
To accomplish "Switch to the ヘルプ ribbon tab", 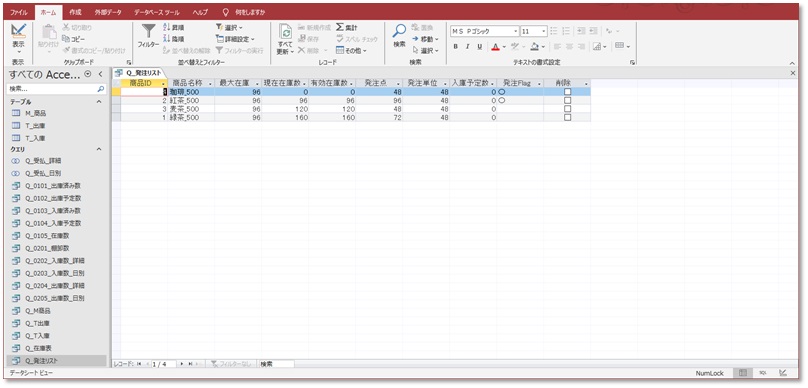I will pyautogui.click(x=200, y=11).
